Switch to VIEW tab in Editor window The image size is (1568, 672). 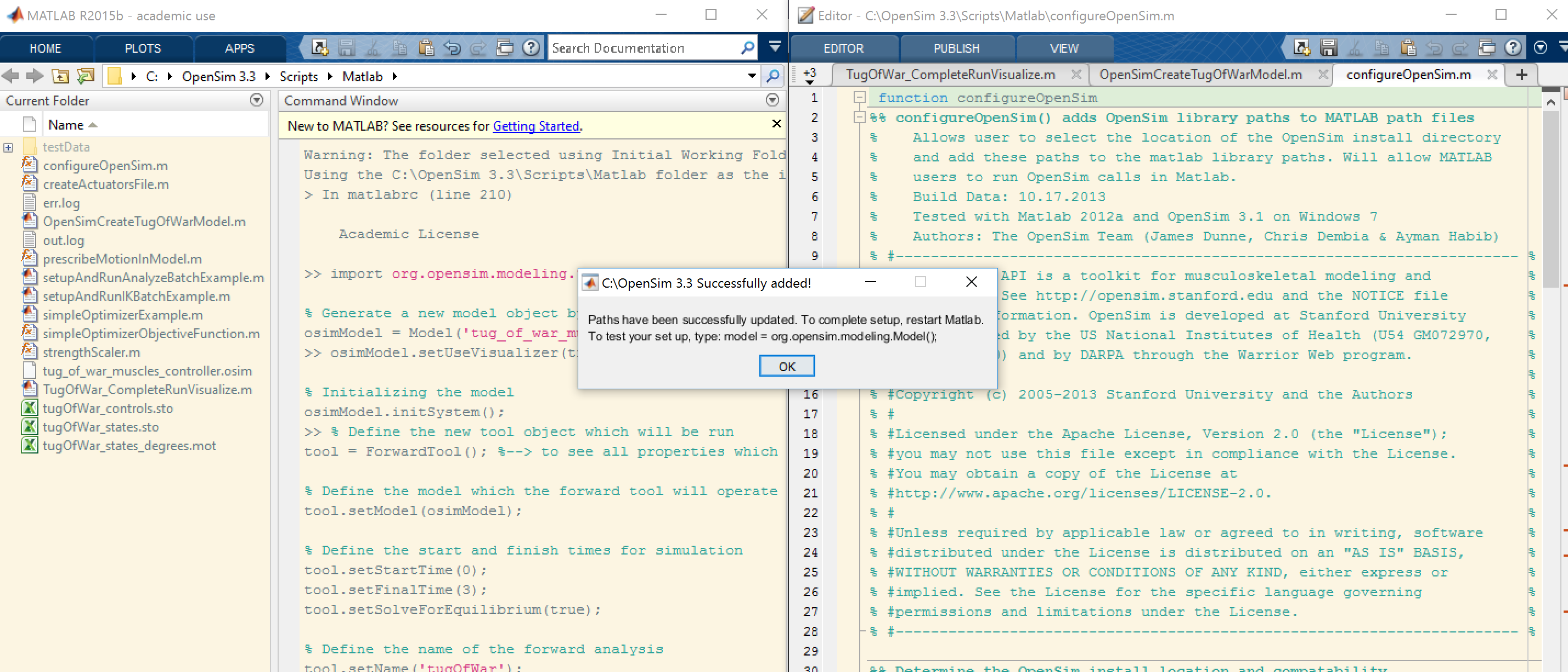tap(1064, 48)
